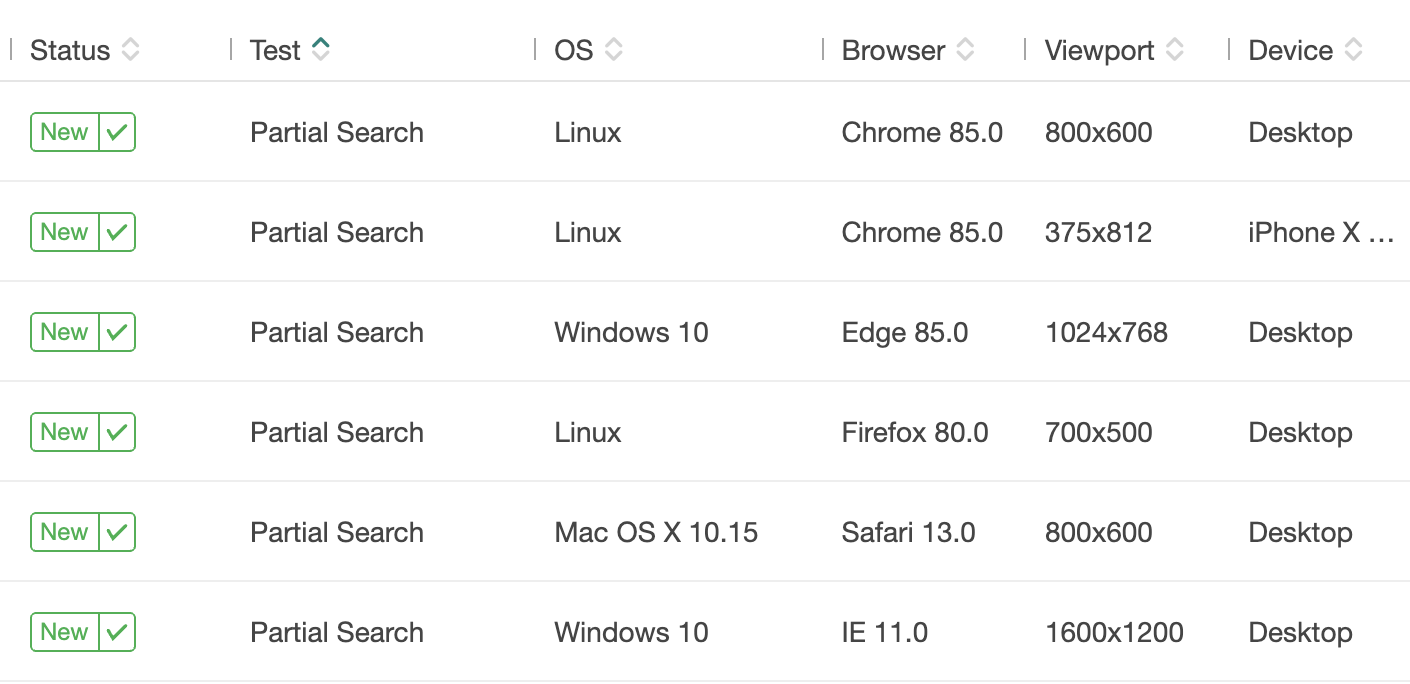Sort by OS column arrows
Image resolution: width=1410 pixels, height=684 pixels.
(614, 50)
